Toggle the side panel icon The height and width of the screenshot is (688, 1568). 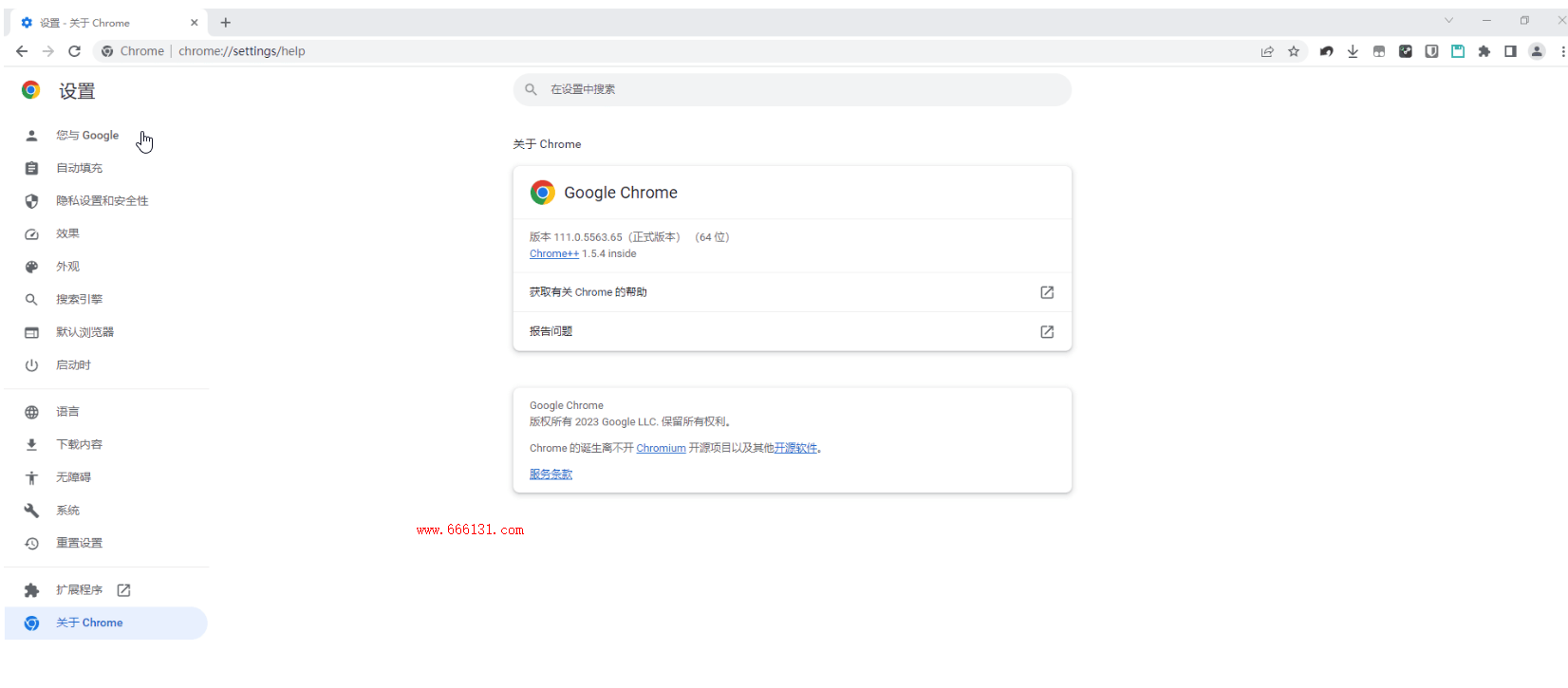(x=1510, y=51)
